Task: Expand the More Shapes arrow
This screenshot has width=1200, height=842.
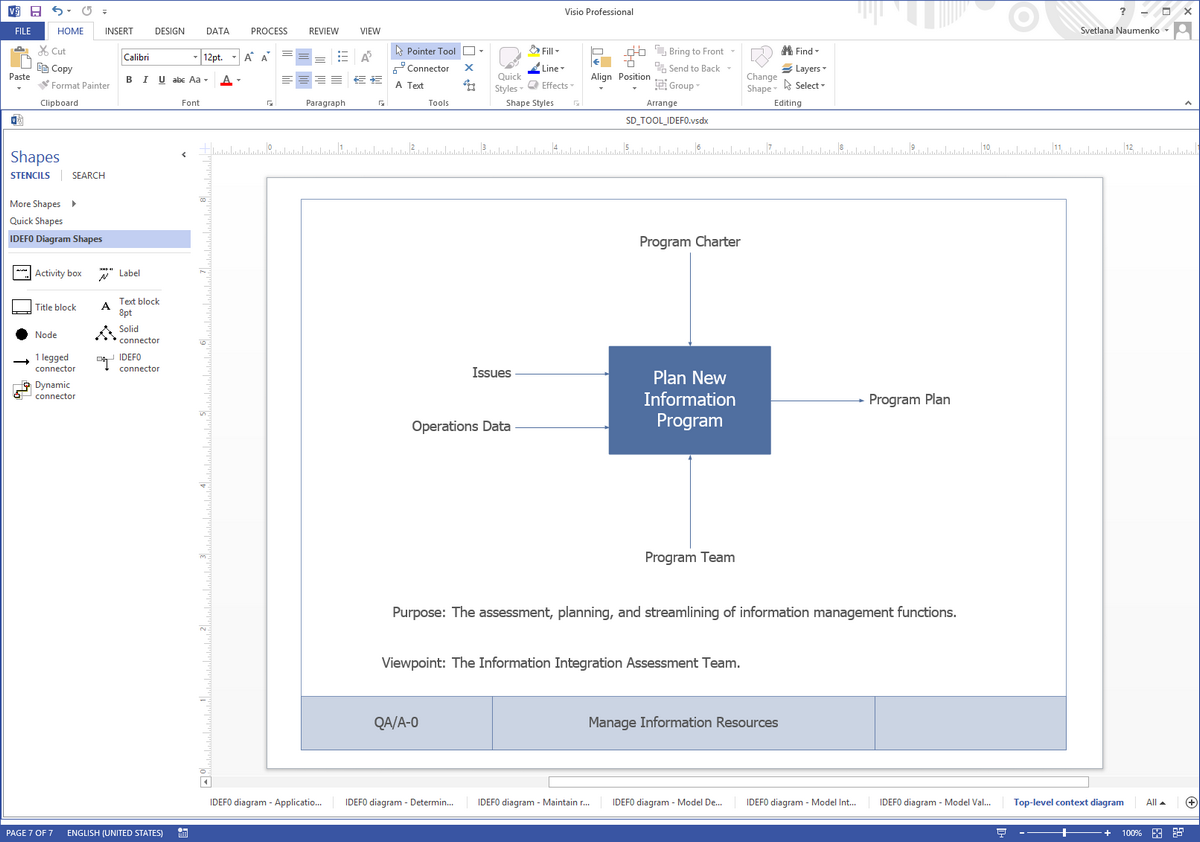Action: pos(73,204)
